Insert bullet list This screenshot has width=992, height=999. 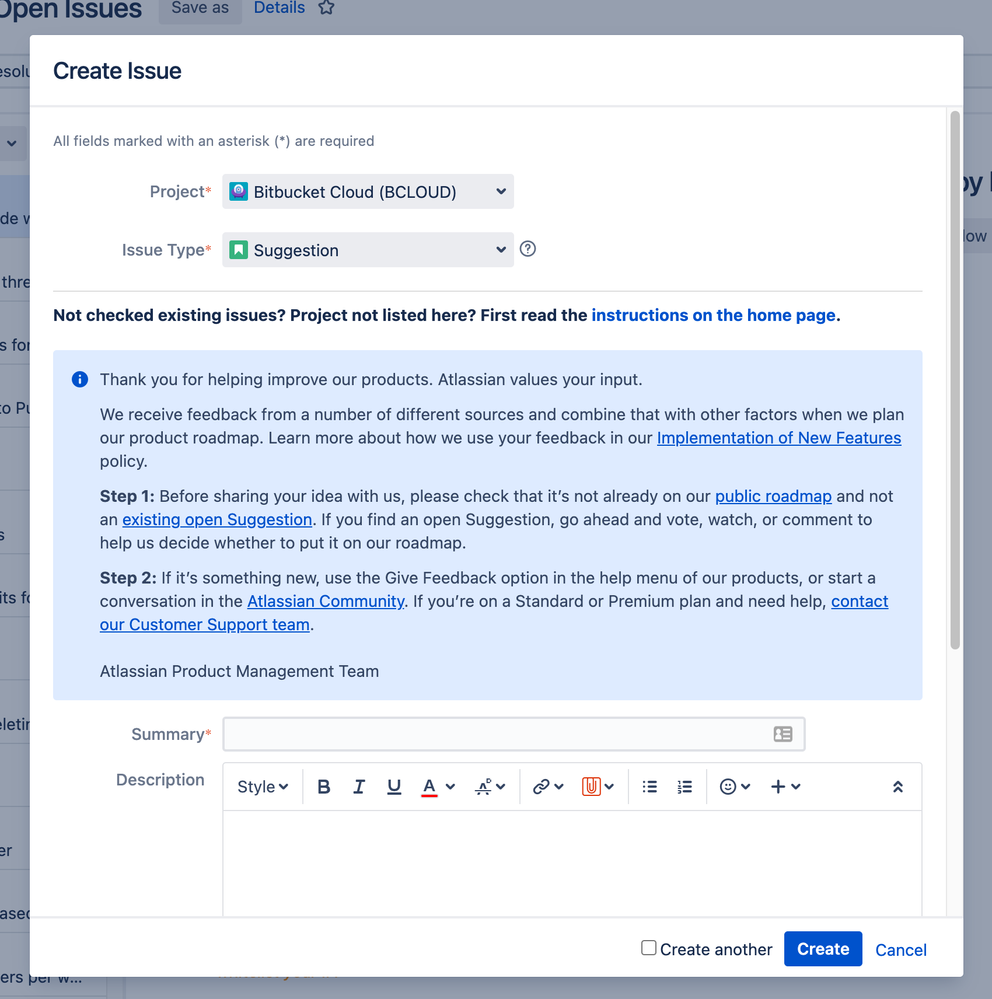649,787
